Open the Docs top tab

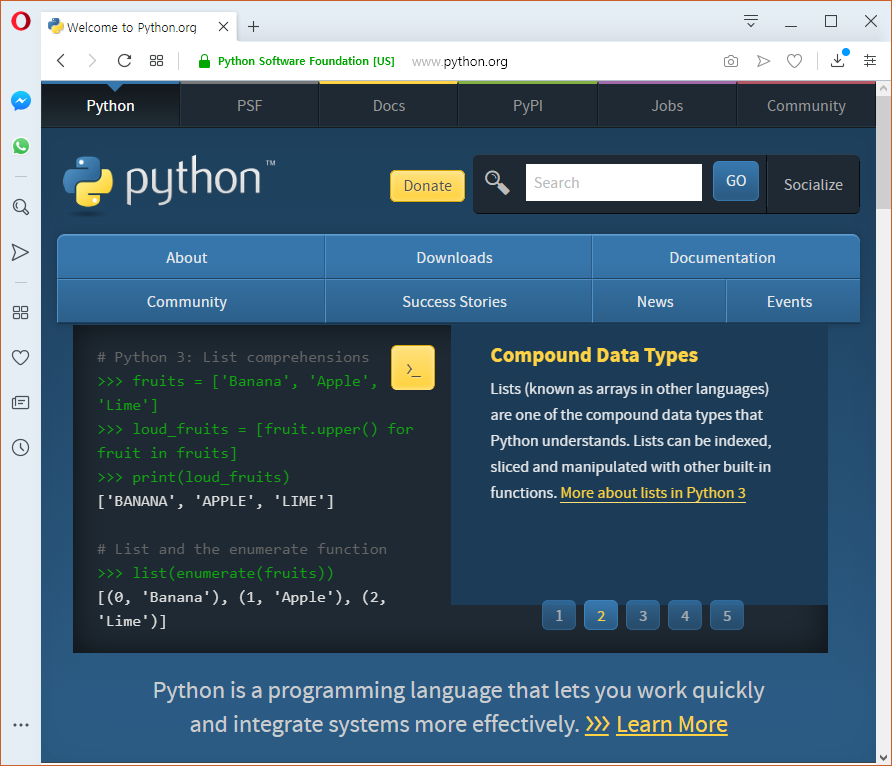coord(389,106)
